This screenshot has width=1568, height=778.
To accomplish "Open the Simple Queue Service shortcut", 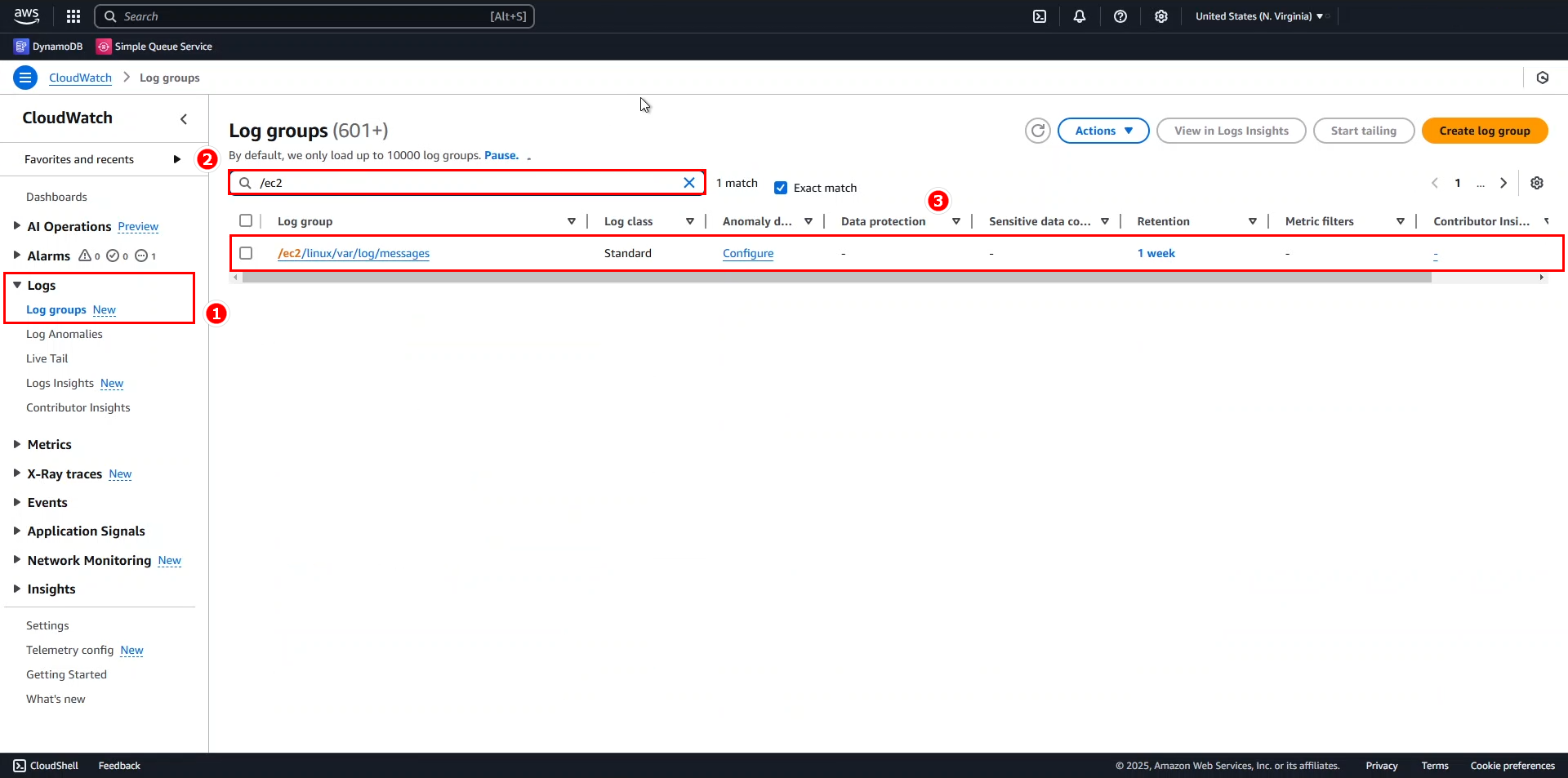I will pos(154,46).
